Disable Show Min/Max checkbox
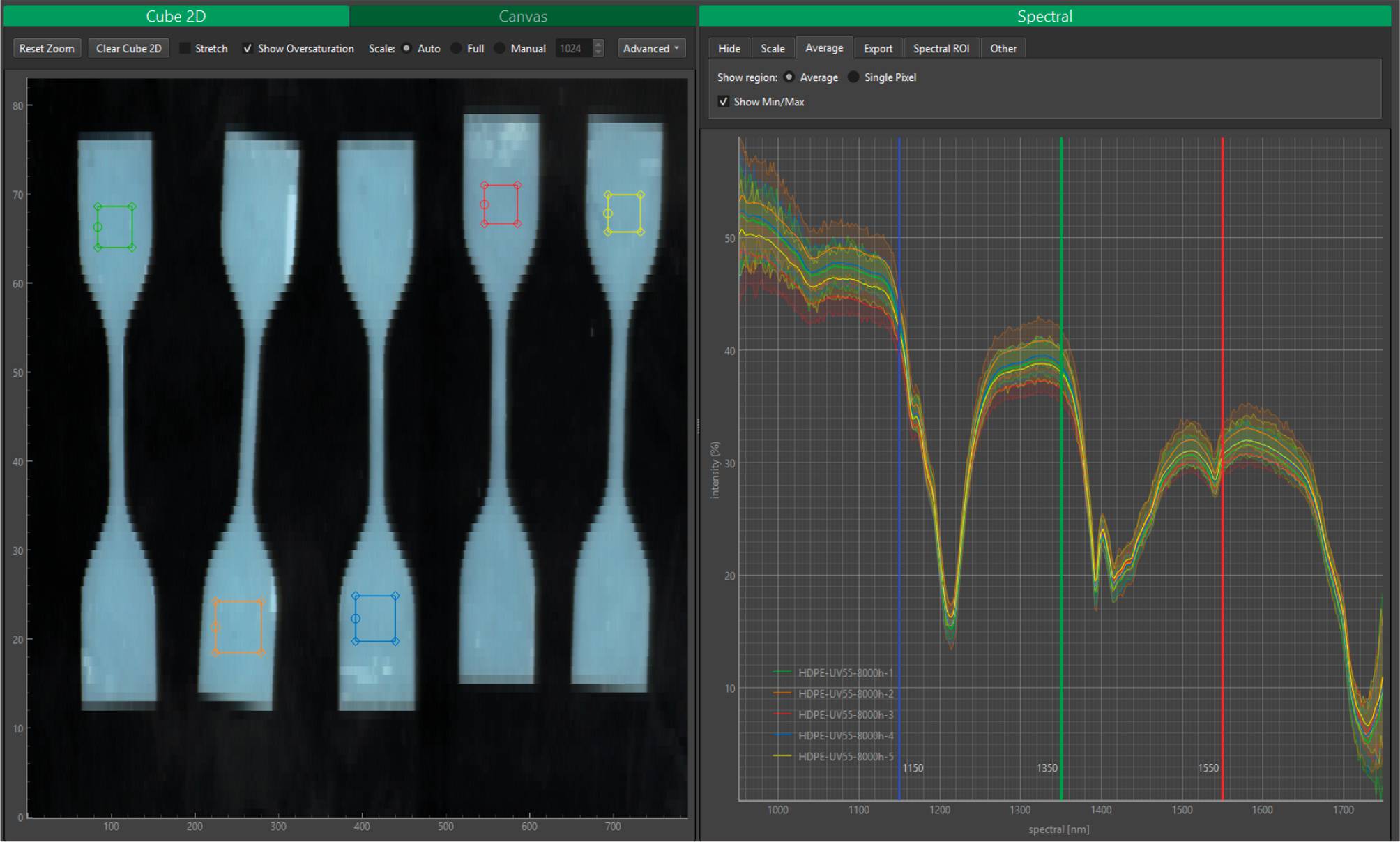1400x842 pixels. (724, 102)
